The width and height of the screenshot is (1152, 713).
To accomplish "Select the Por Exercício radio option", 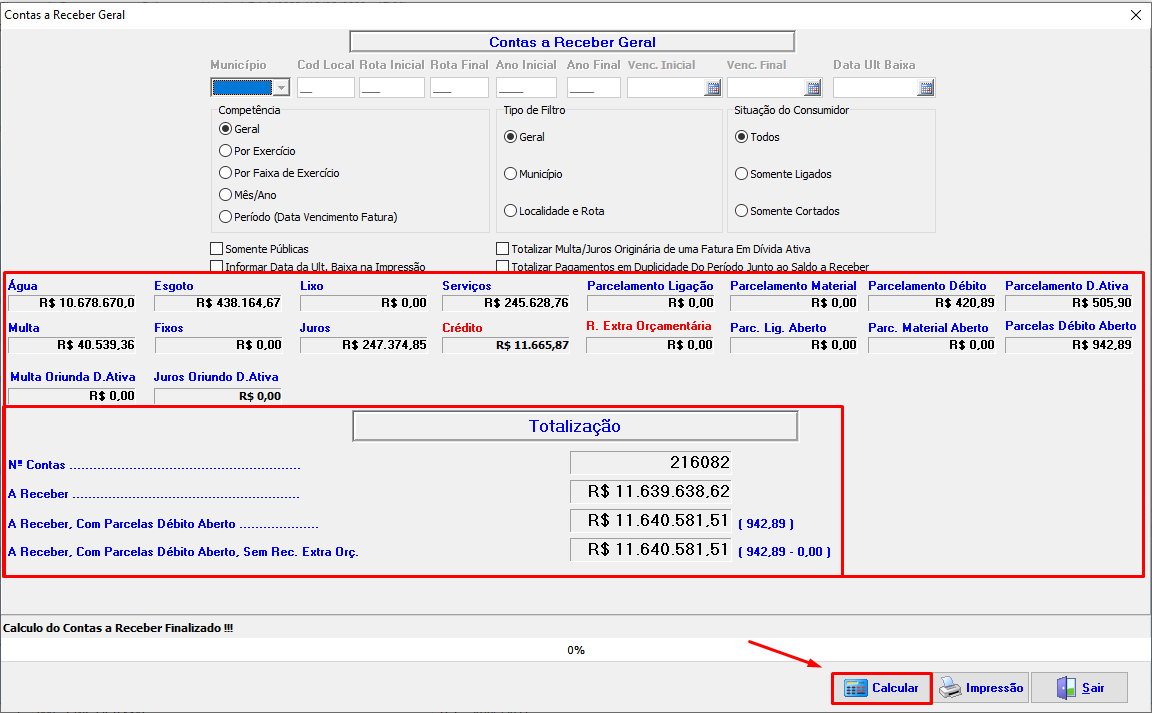I will coord(226,151).
